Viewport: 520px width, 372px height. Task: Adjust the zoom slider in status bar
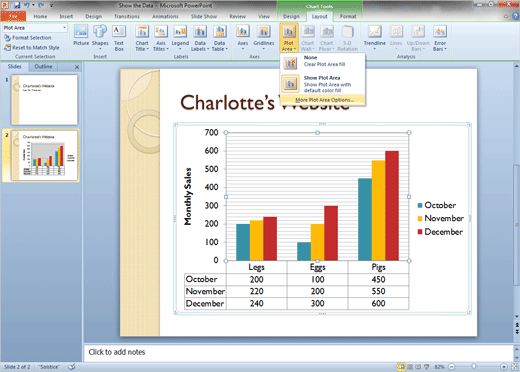474,366
